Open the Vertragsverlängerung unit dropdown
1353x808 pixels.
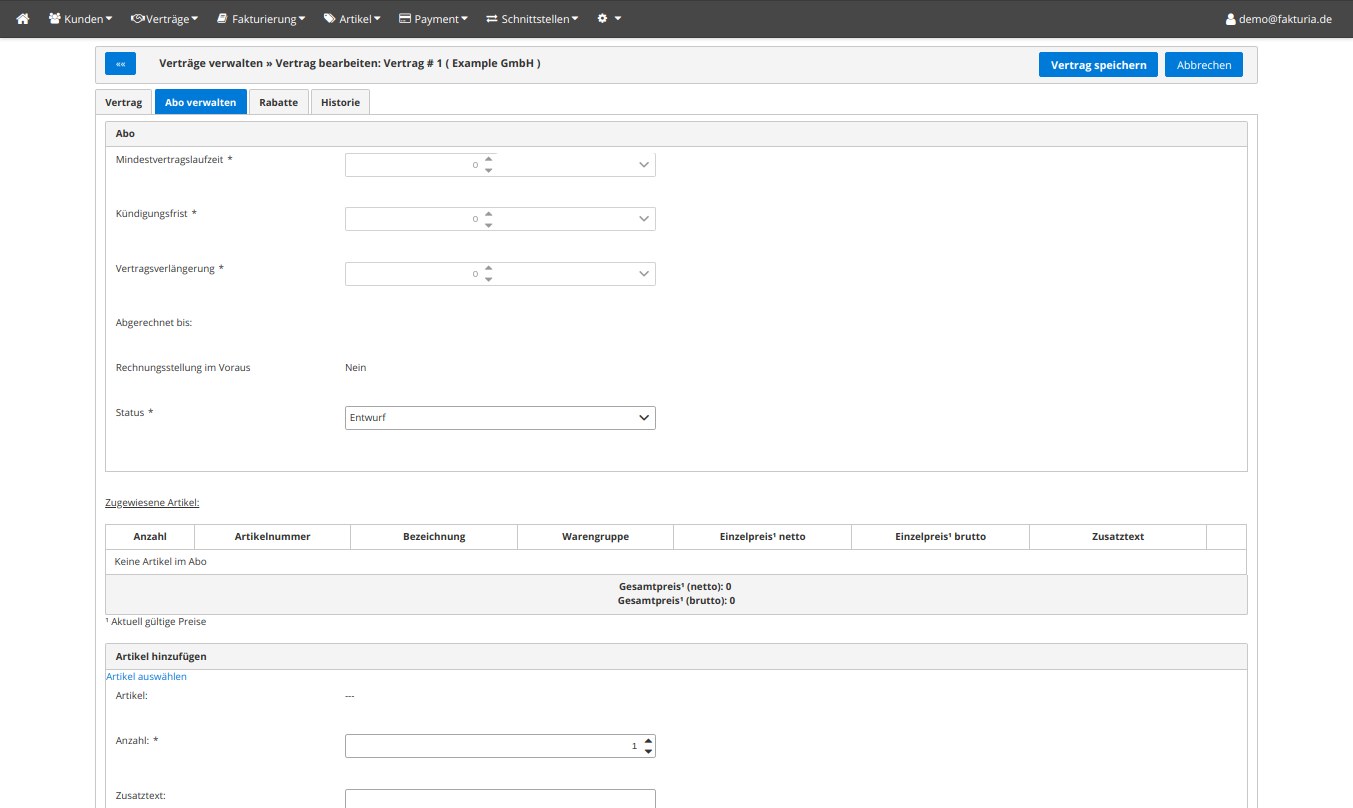[644, 274]
